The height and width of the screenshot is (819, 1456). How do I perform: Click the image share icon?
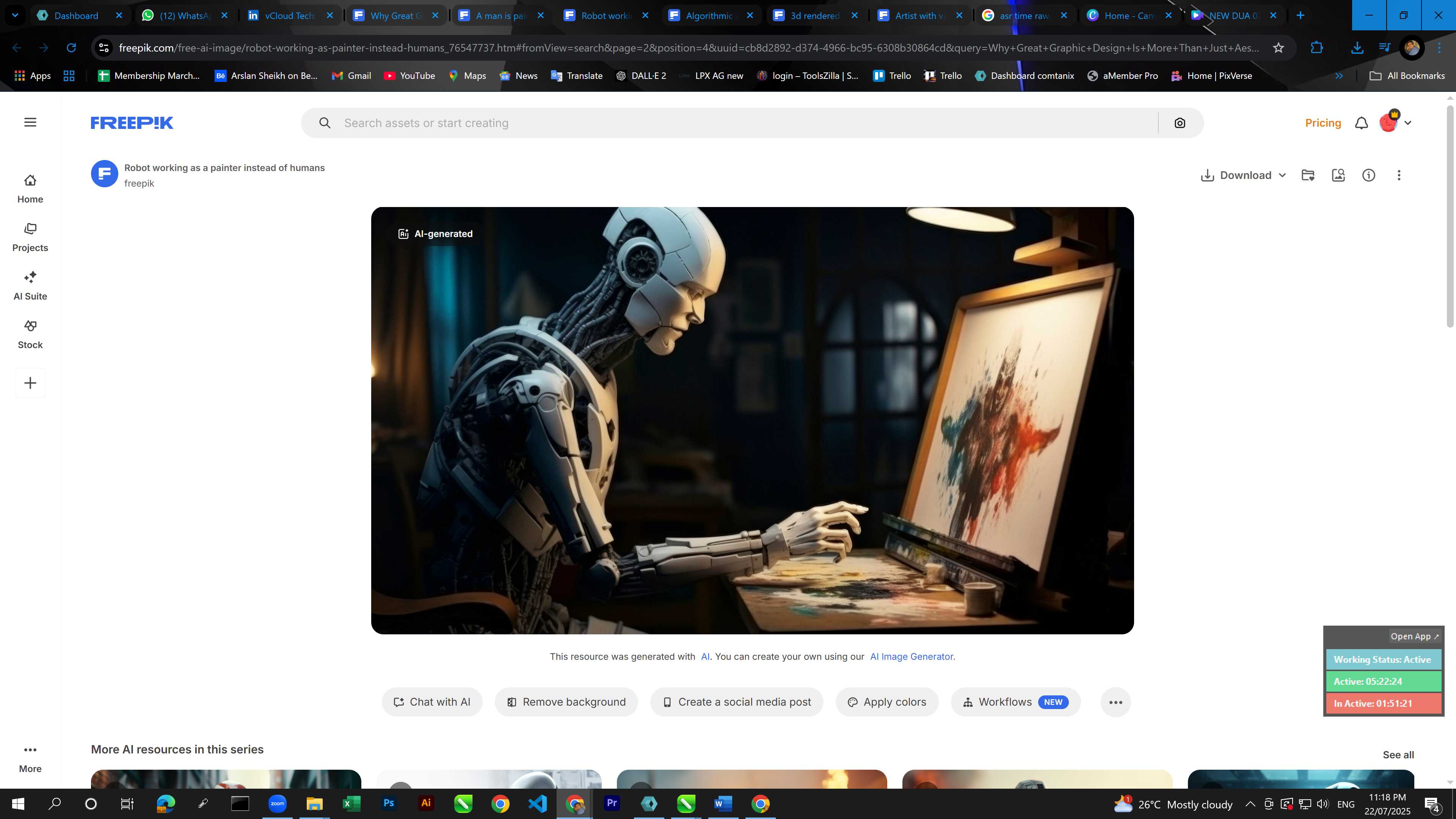click(x=1338, y=175)
